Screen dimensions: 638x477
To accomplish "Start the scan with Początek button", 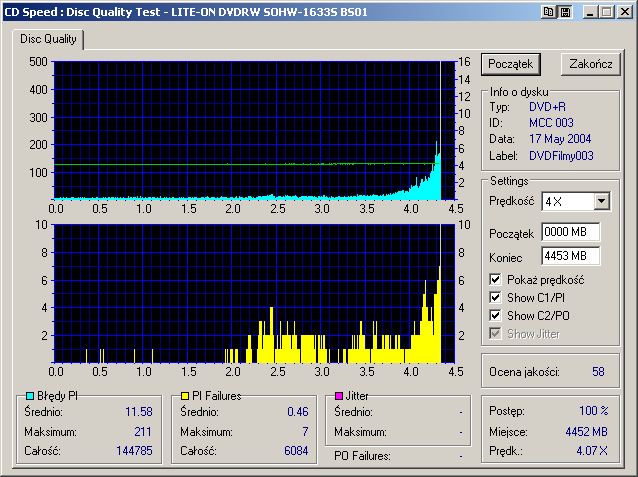I will click(x=511, y=64).
